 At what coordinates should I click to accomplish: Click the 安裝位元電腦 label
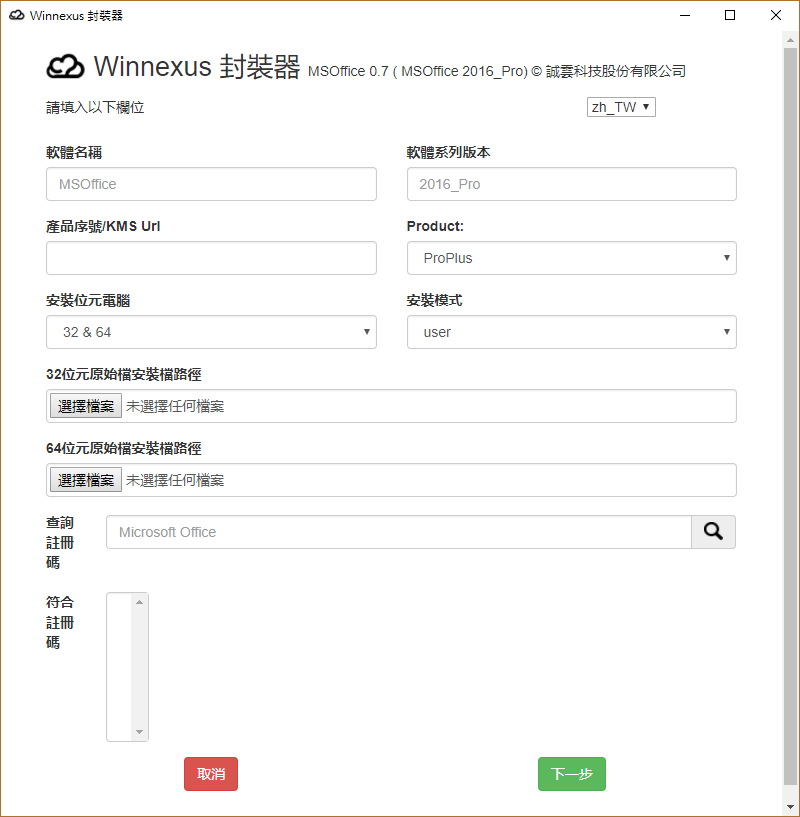[88, 300]
